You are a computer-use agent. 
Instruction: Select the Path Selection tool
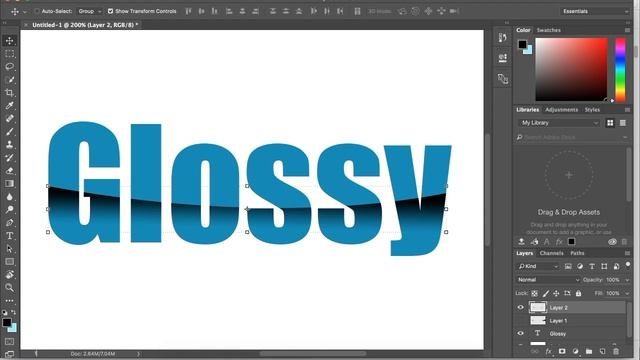[x=9, y=249]
